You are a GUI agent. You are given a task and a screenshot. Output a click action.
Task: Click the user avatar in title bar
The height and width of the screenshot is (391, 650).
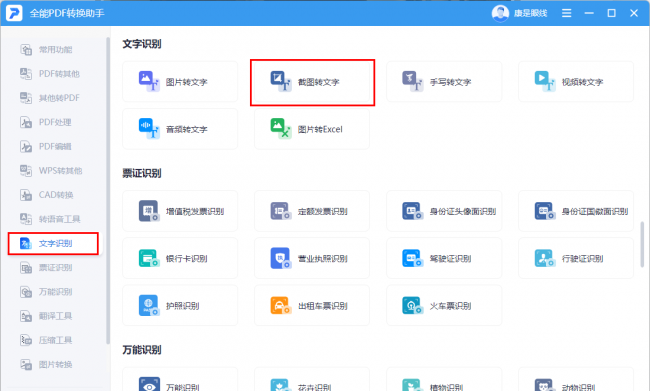(500, 13)
